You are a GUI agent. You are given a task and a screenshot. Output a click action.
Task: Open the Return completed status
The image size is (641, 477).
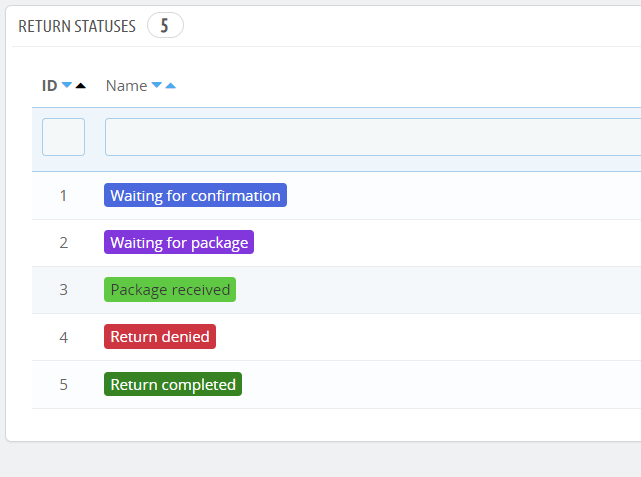pos(173,384)
